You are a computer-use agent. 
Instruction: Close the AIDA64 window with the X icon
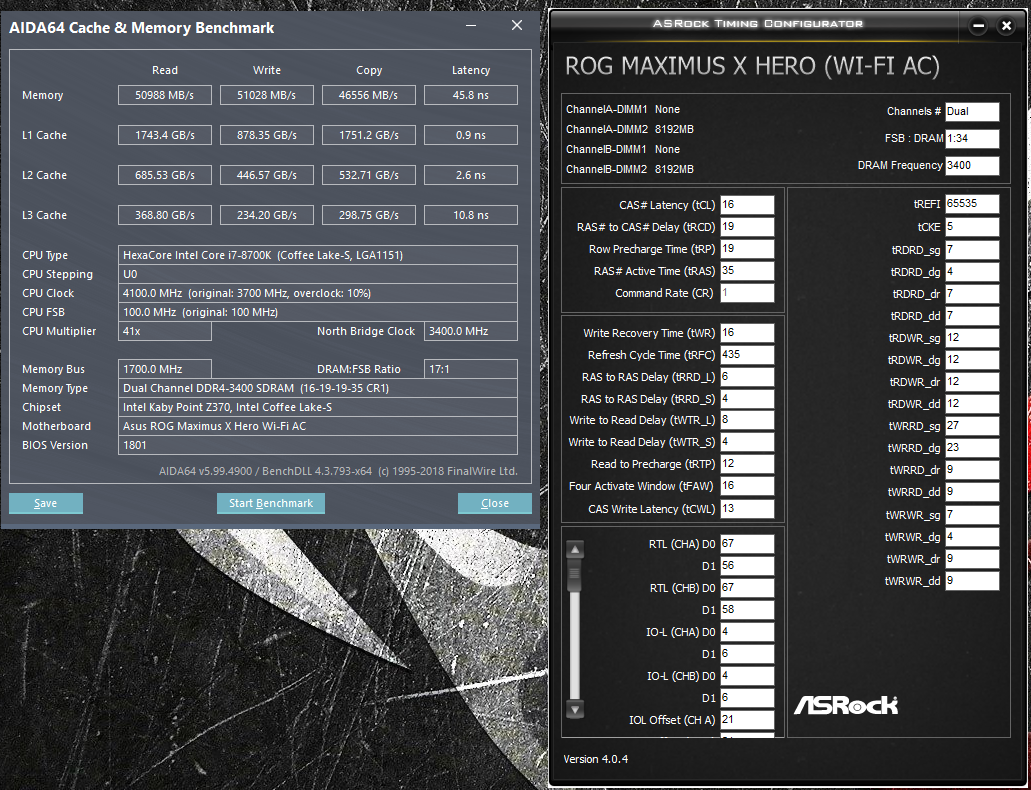coord(517,26)
